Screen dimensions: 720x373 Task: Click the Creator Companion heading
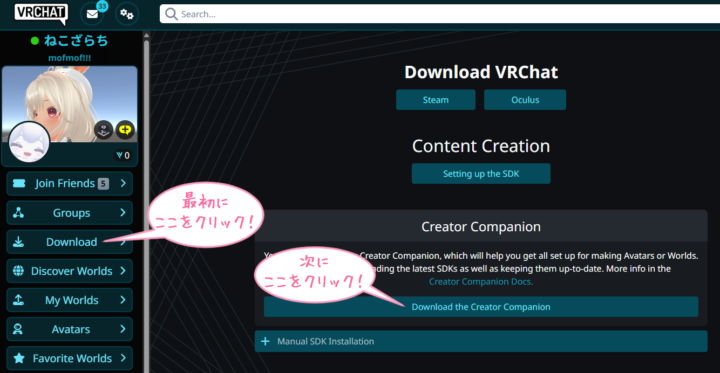pyautogui.click(x=481, y=226)
